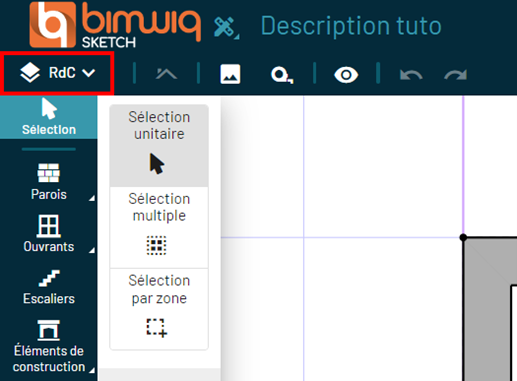Select the Escaliers stairs tool
The height and width of the screenshot is (381, 517).
click(49, 287)
